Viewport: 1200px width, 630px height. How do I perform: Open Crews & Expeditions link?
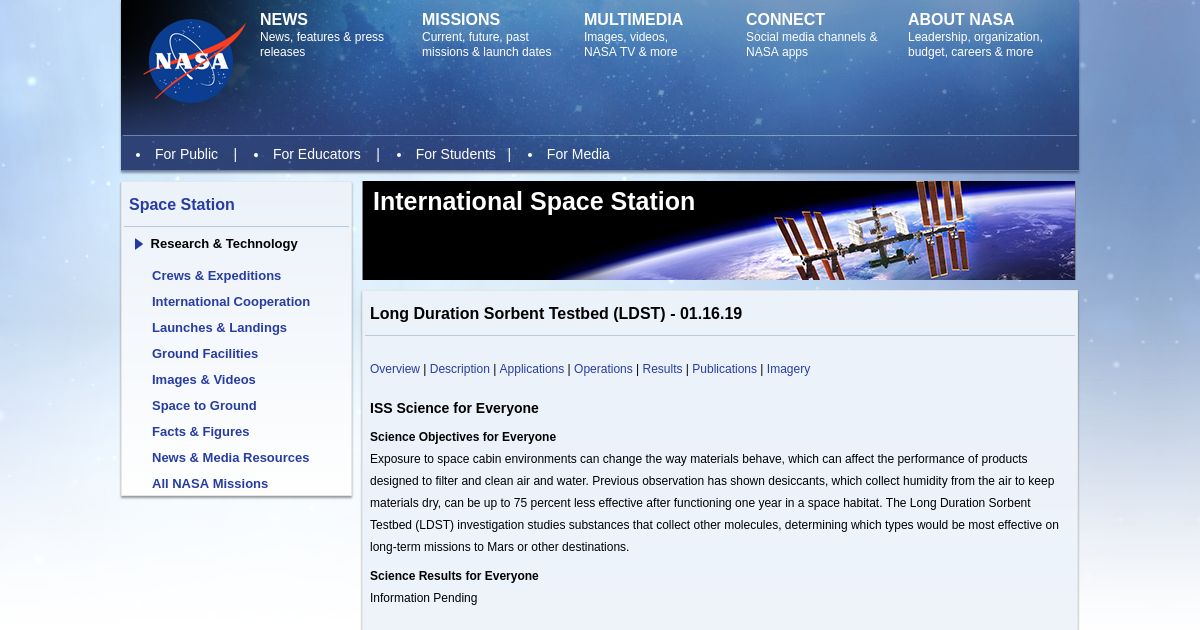coord(216,276)
